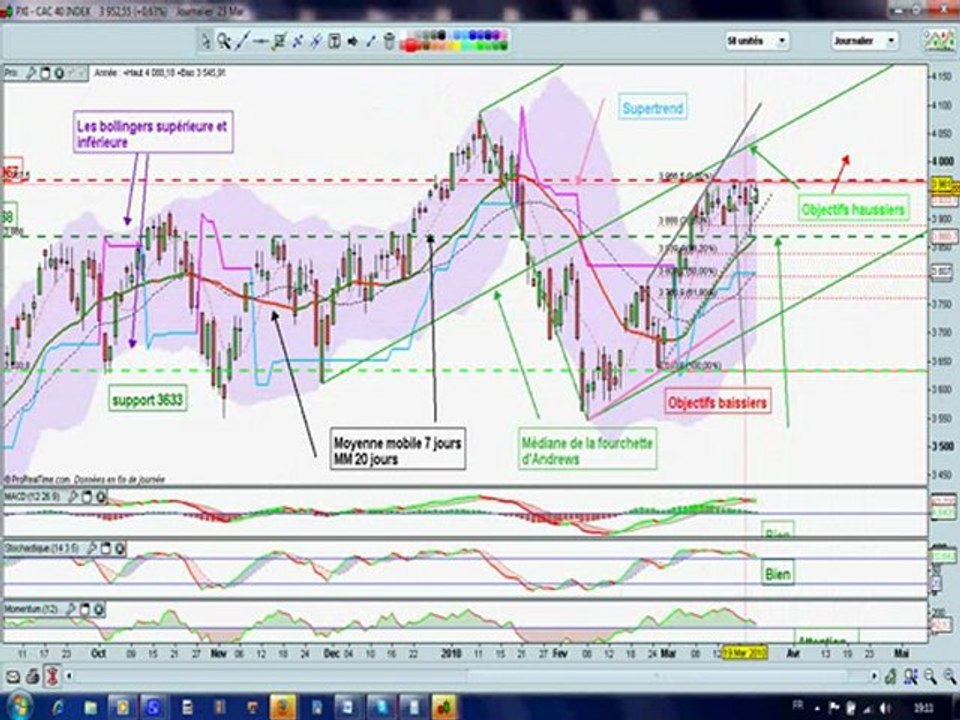Select the 'Supertrend' chart label
960x720 pixels.
coord(653,109)
